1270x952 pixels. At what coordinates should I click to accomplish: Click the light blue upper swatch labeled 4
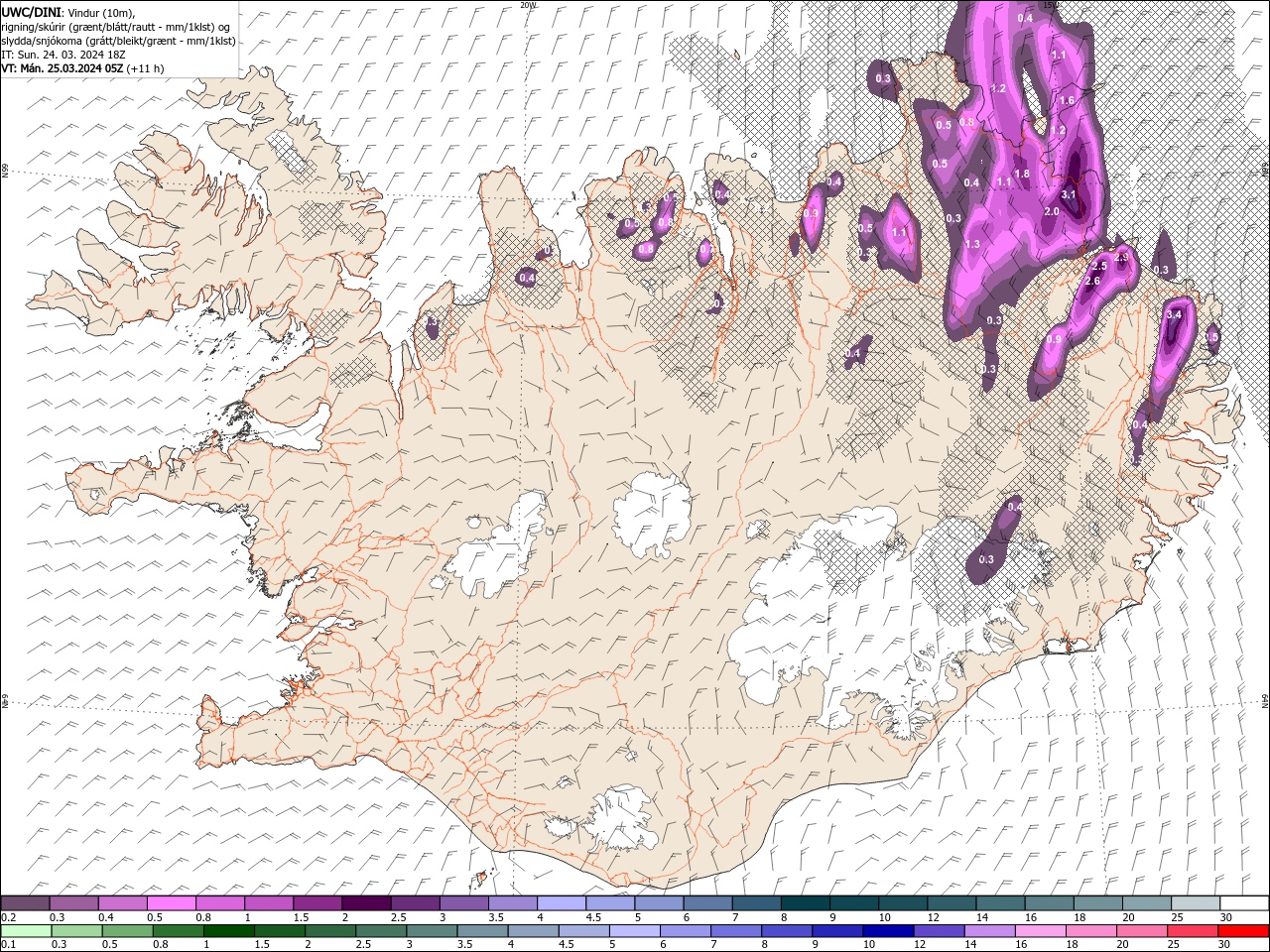tap(562, 903)
